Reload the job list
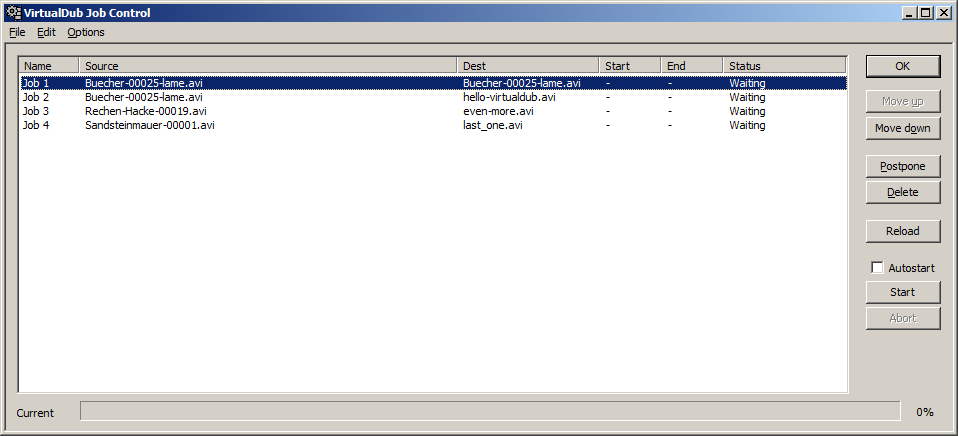Screen dimensions: 958x436 point(902,231)
